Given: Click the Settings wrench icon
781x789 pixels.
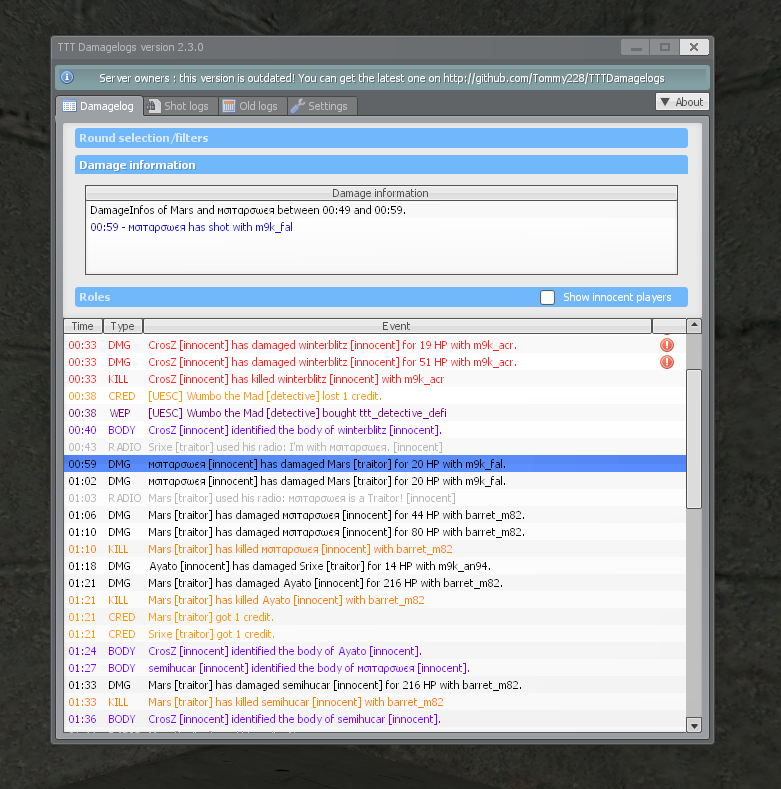Looking at the screenshot, I should [x=297, y=106].
